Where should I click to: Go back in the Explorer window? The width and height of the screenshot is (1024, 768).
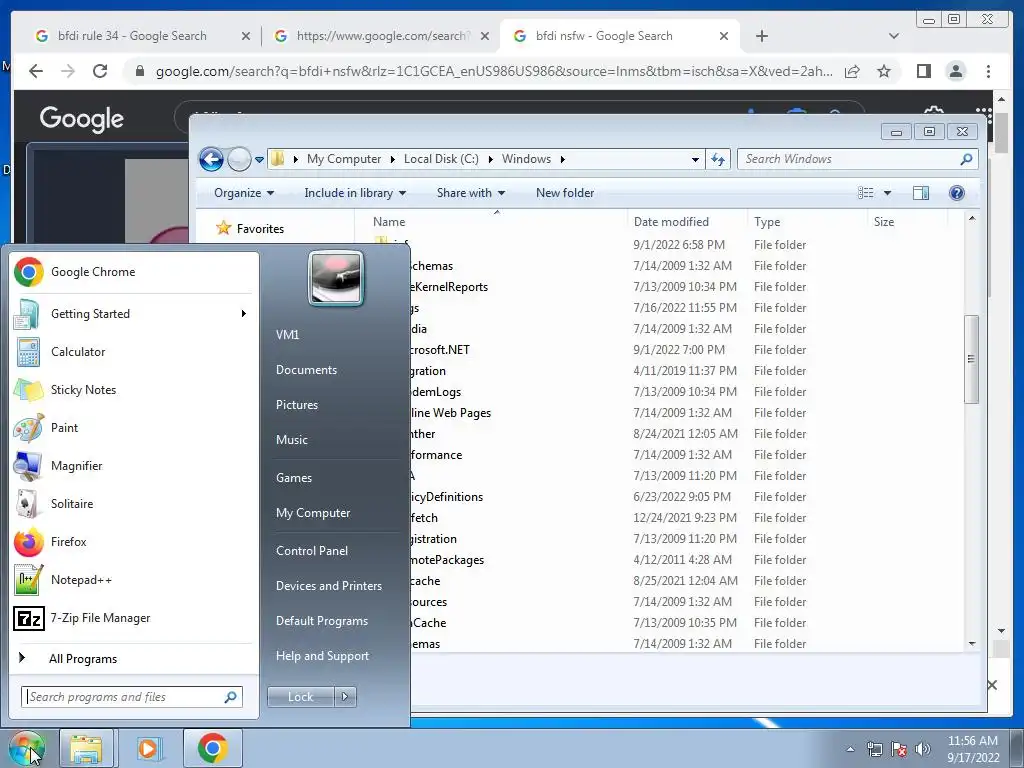click(x=211, y=159)
